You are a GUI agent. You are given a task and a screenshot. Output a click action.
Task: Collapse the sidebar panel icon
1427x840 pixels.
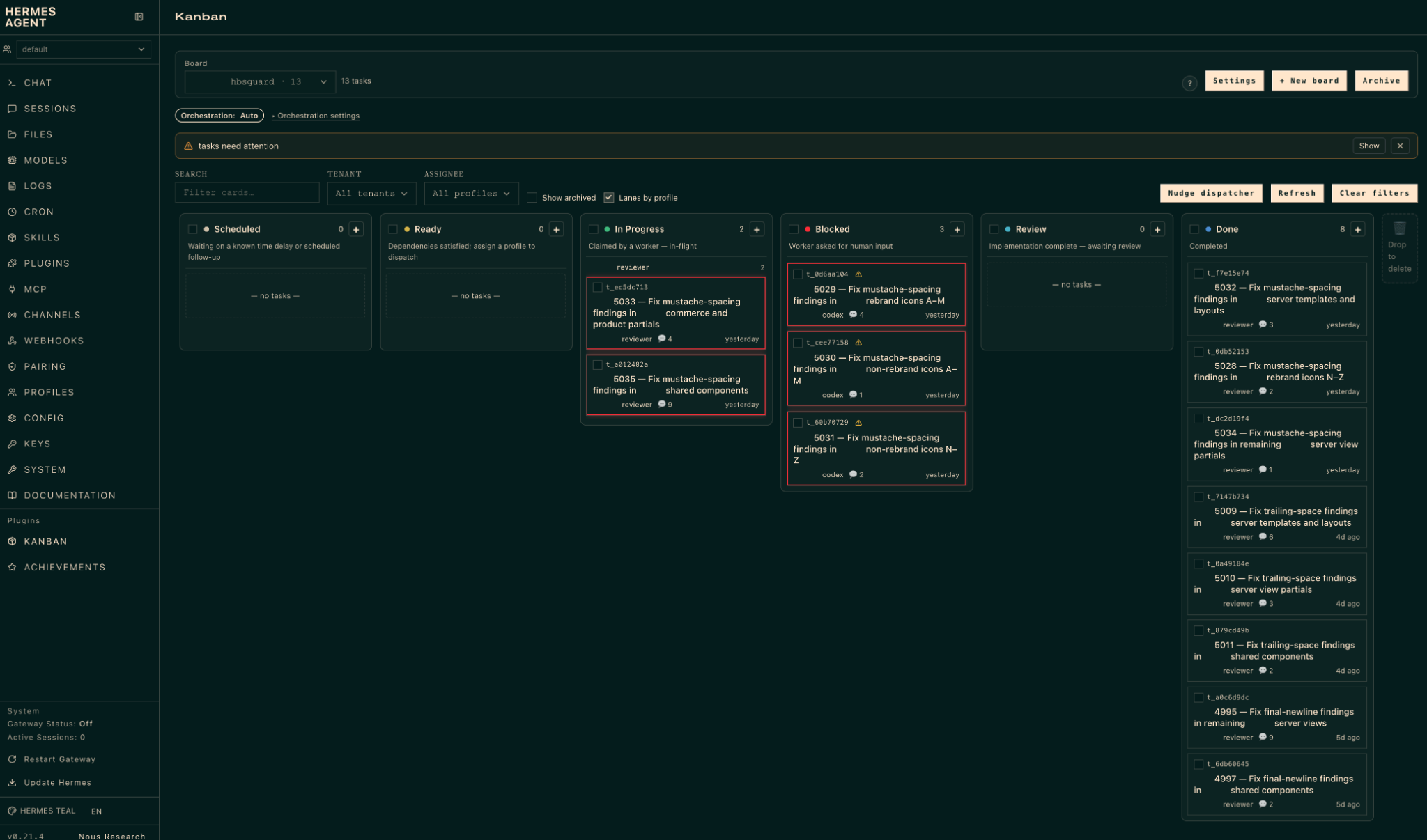click(x=139, y=17)
